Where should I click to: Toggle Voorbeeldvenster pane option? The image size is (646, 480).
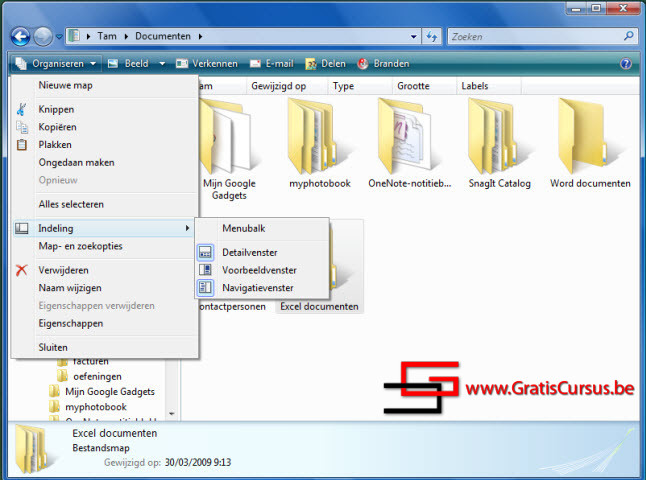260,270
